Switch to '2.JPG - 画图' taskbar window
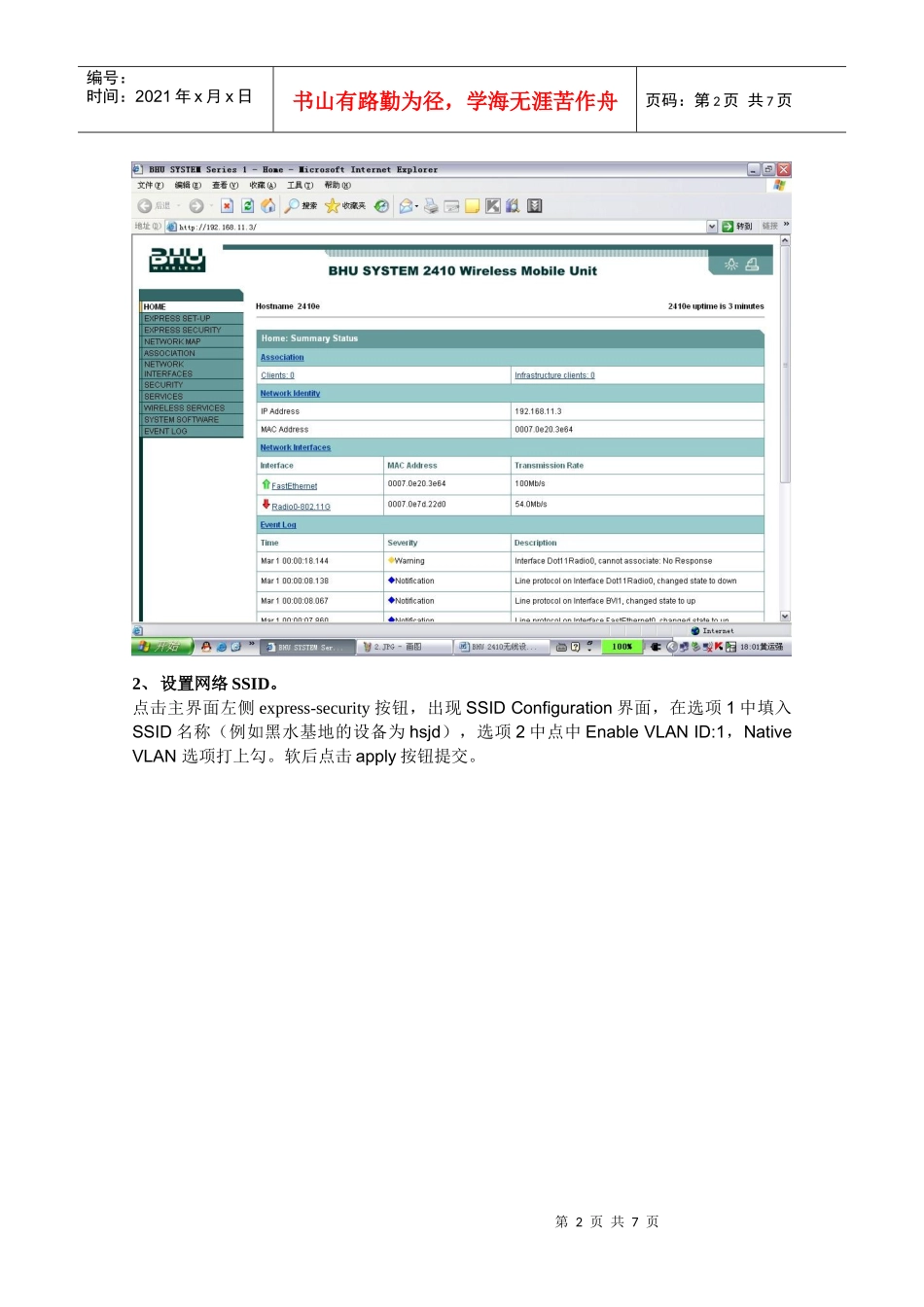Screen dimensions: 924x1307 pyautogui.click(x=404, y=647)
